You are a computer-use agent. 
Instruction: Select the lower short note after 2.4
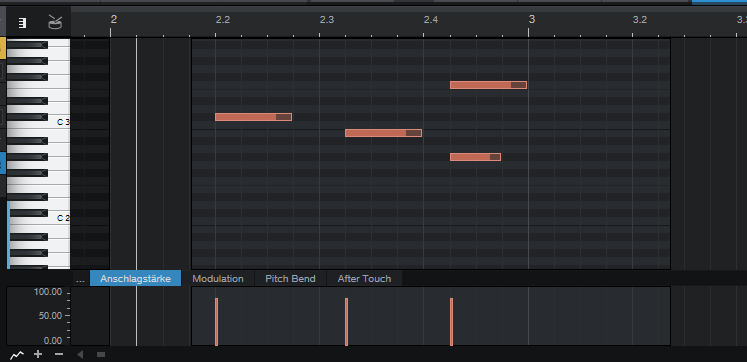(x=475, y=157)
